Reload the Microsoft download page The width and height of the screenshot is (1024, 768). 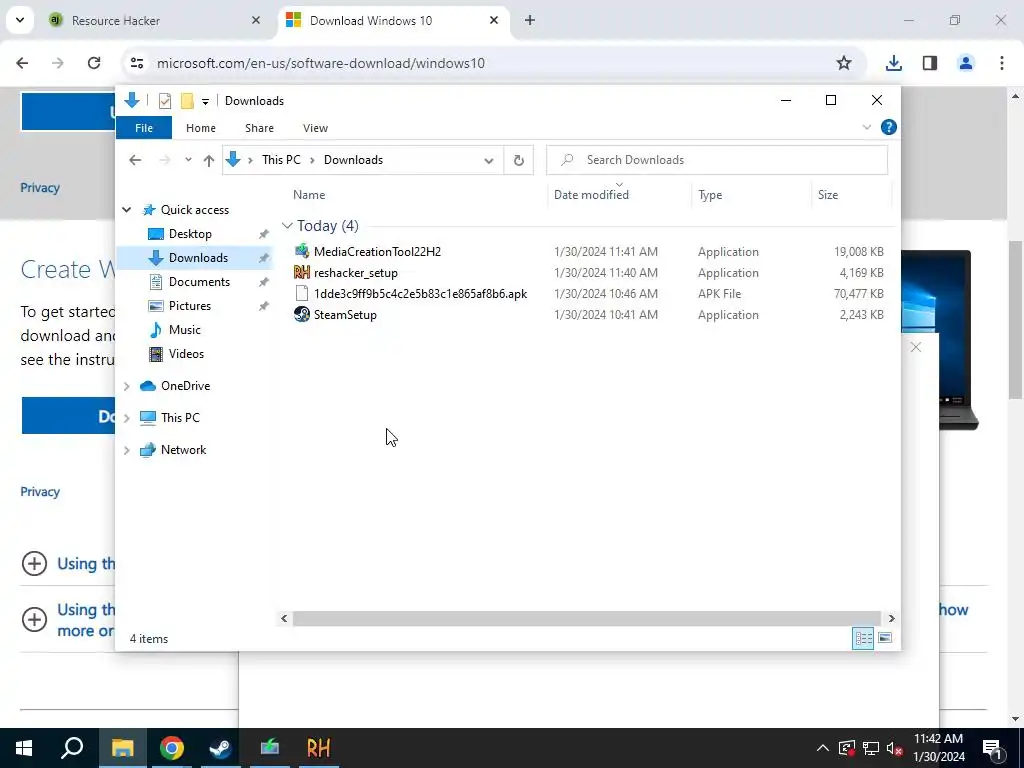point(94,63)
